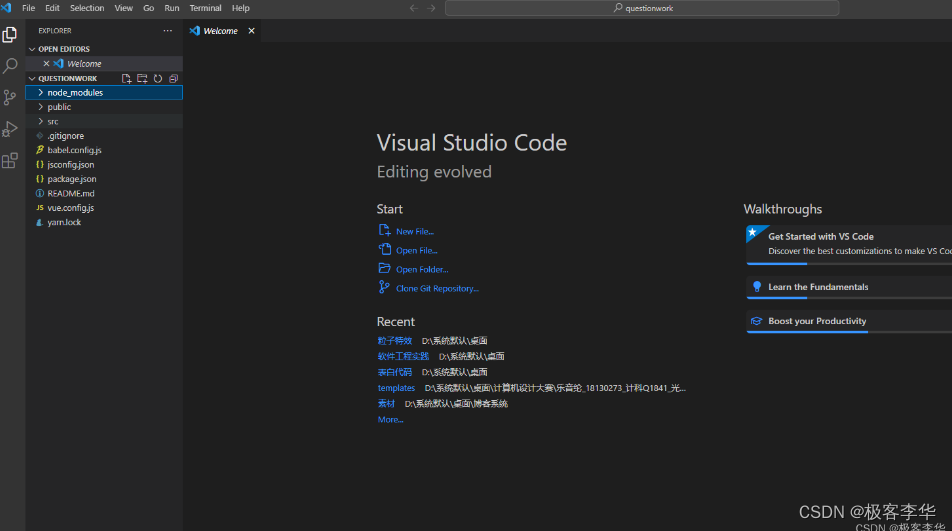Open yarn.lock file
This screenshot has width=952, height=531.
coord(104,222)
